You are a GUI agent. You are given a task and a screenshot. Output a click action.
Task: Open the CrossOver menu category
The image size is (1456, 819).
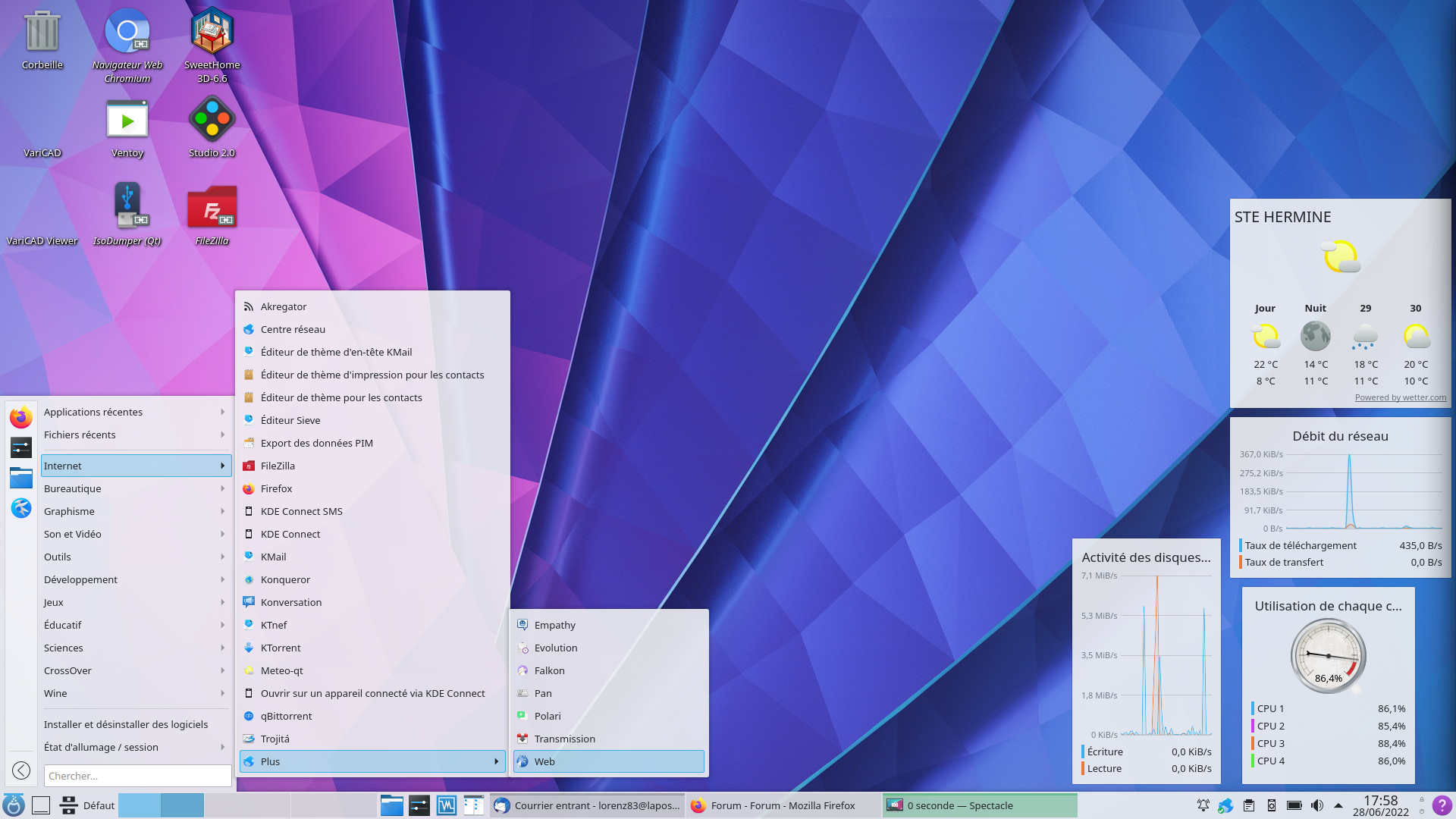(x=136, y=670)
